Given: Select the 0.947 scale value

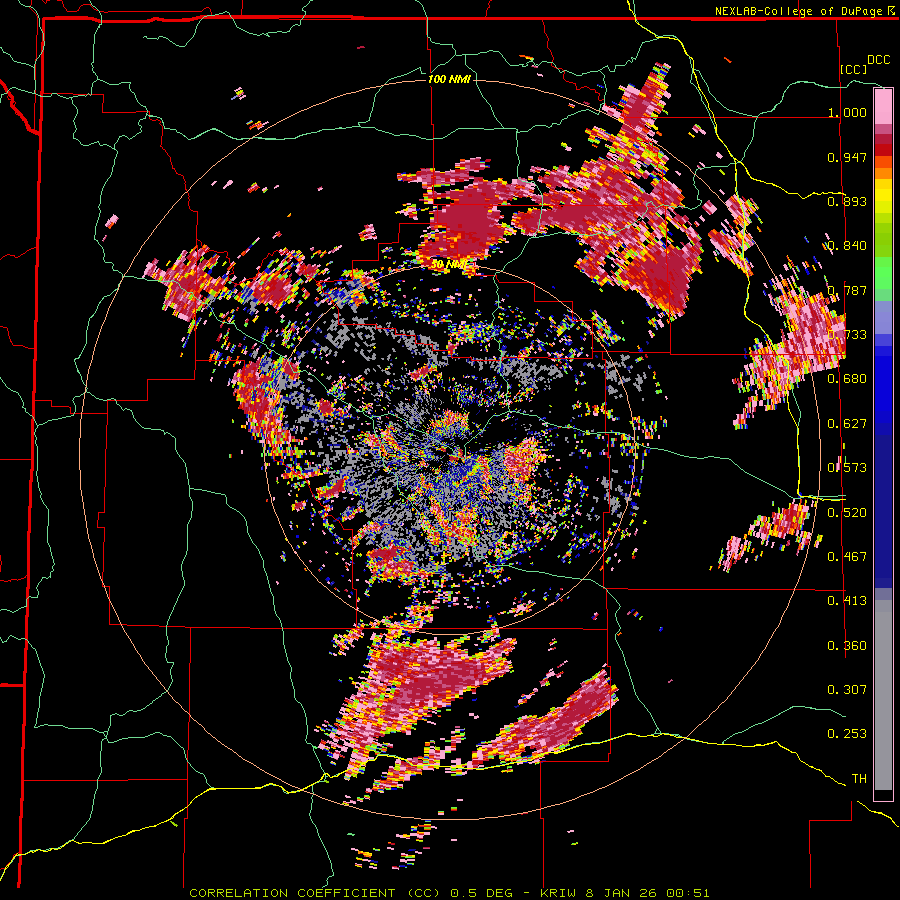Looking at the screenshot, I should point(847,157).
